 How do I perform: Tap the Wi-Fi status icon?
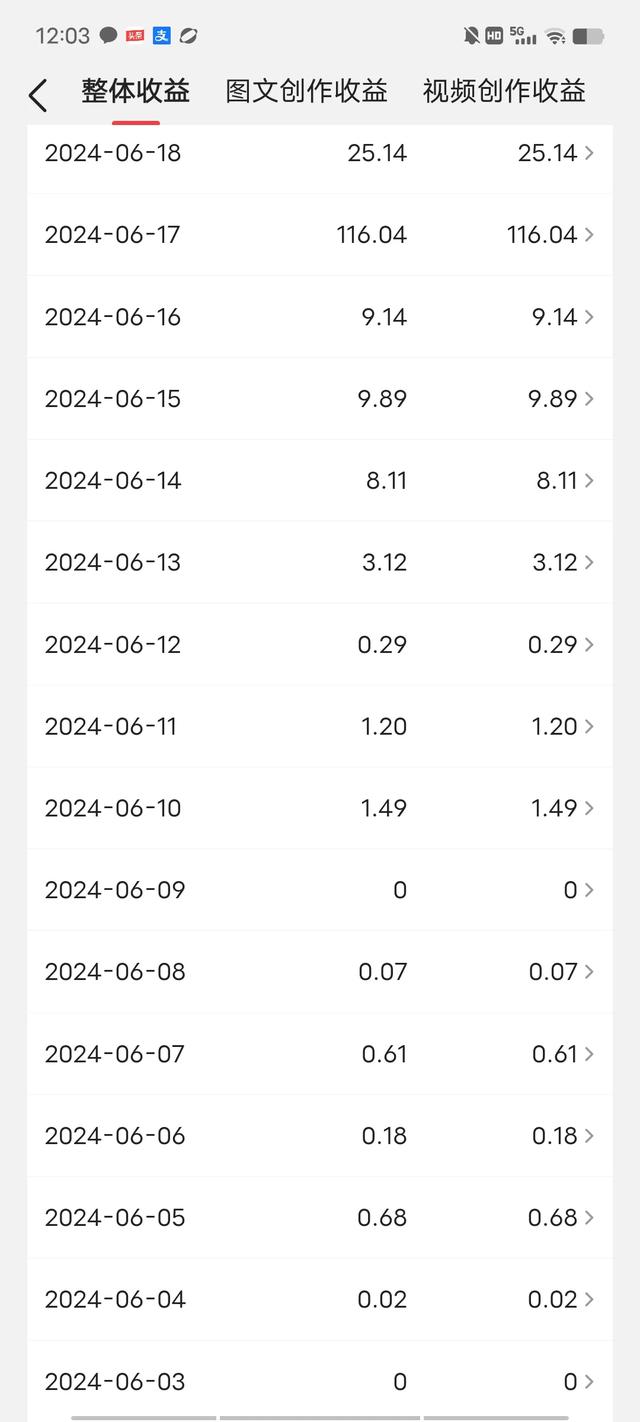pos(555,36)
